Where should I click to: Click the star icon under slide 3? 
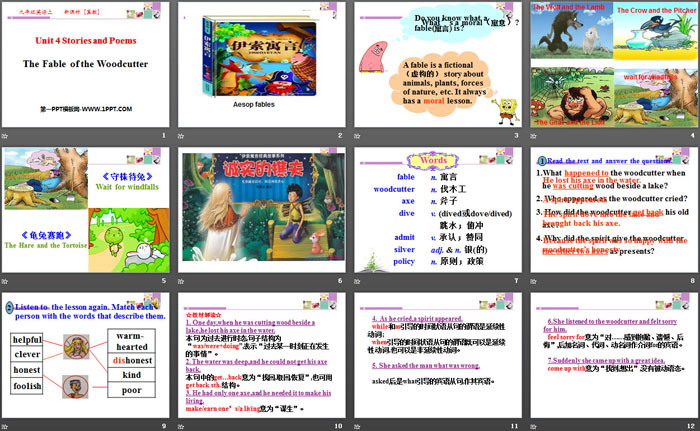[x=357, y=136]
